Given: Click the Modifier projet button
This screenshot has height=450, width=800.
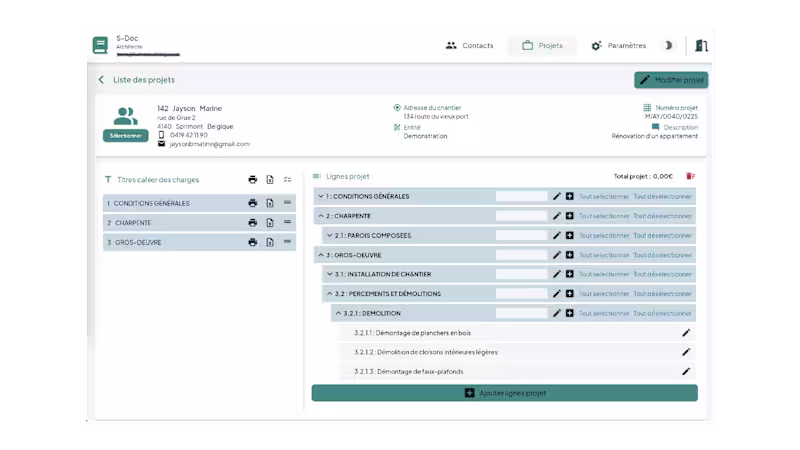Looking at the screenshot, I should click(671, 80).
